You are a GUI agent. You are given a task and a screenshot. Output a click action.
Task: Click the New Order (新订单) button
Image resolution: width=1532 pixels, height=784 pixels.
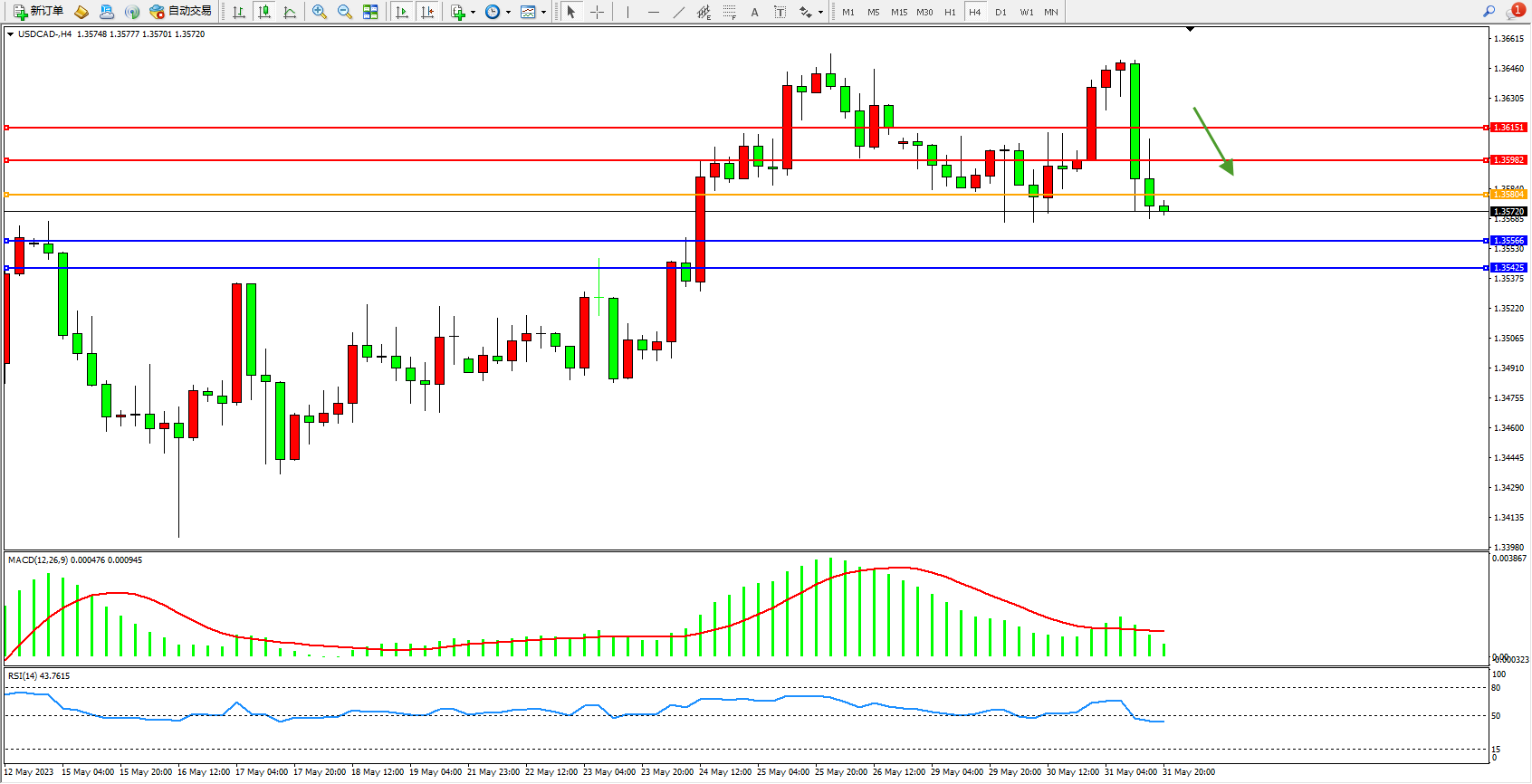38,12
